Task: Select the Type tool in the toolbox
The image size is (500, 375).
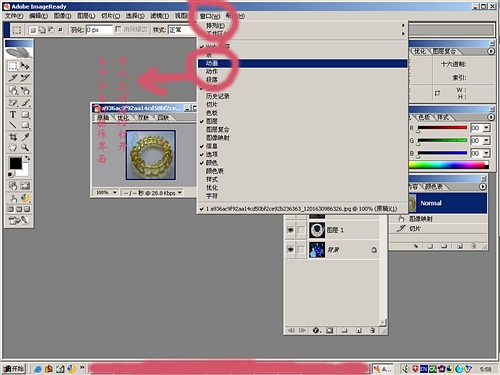Action: click(13, 114)
